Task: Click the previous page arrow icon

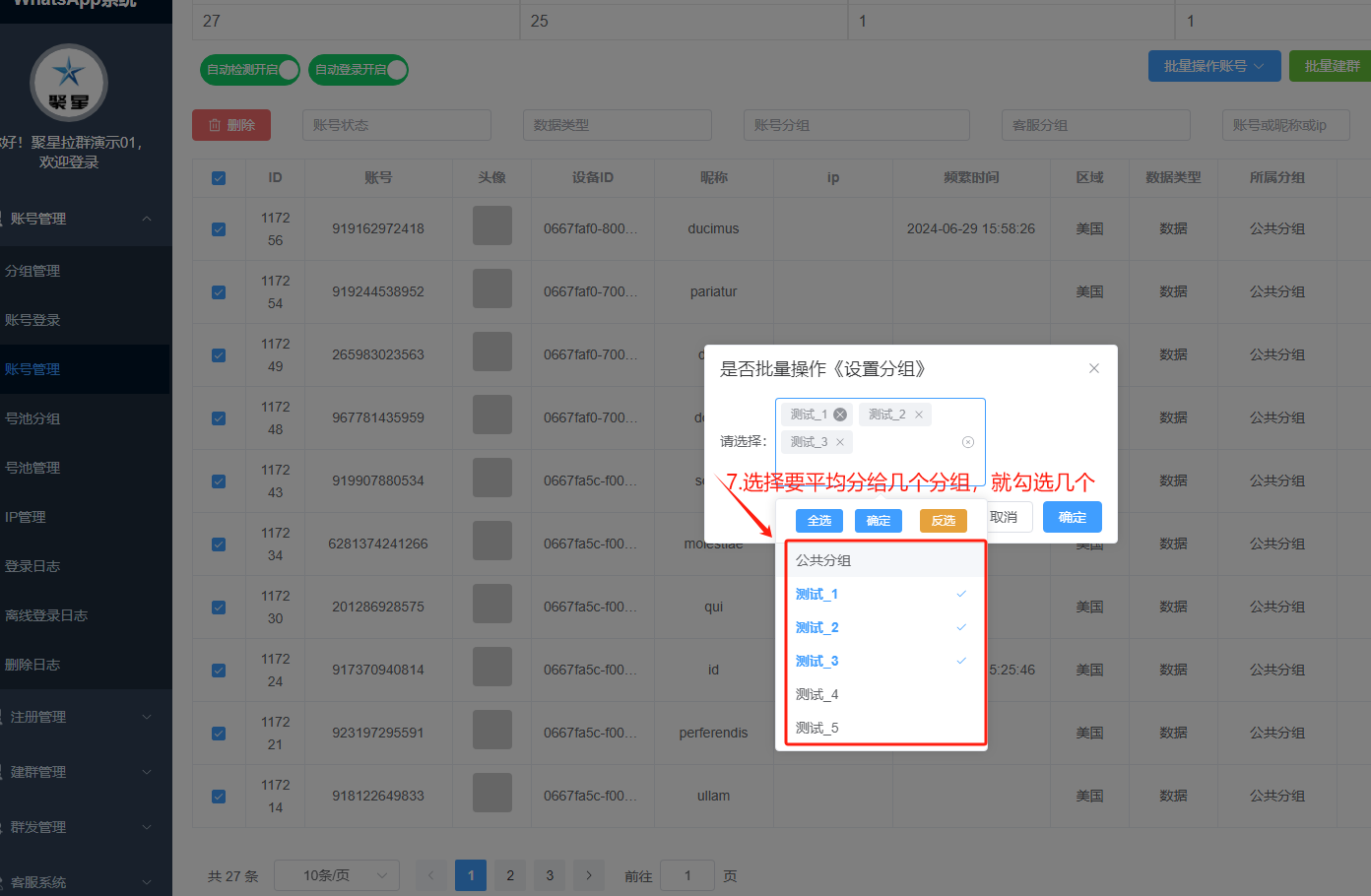Action: click(x=430, y=874)
